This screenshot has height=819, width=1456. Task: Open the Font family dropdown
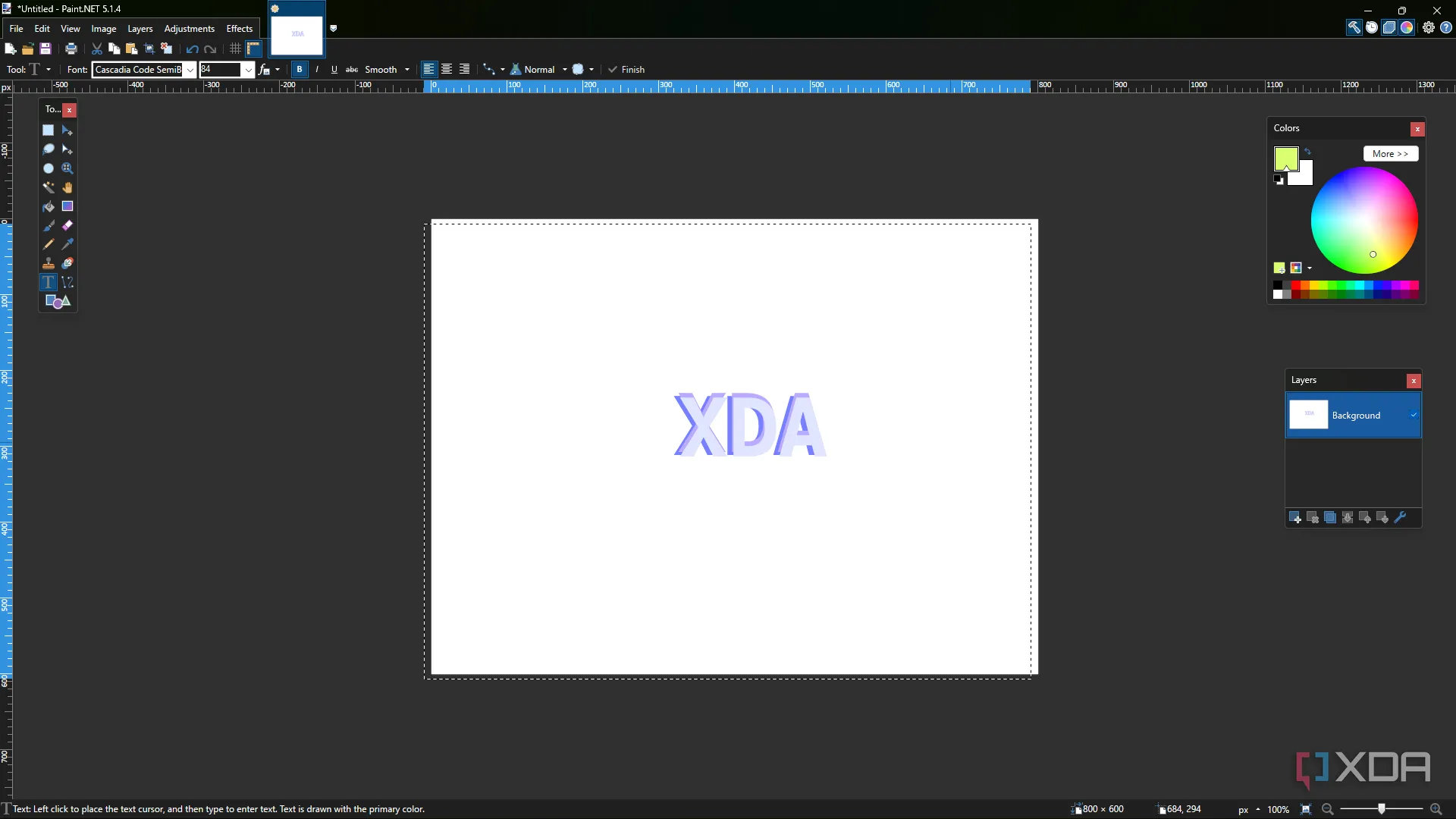pos(190,70)
